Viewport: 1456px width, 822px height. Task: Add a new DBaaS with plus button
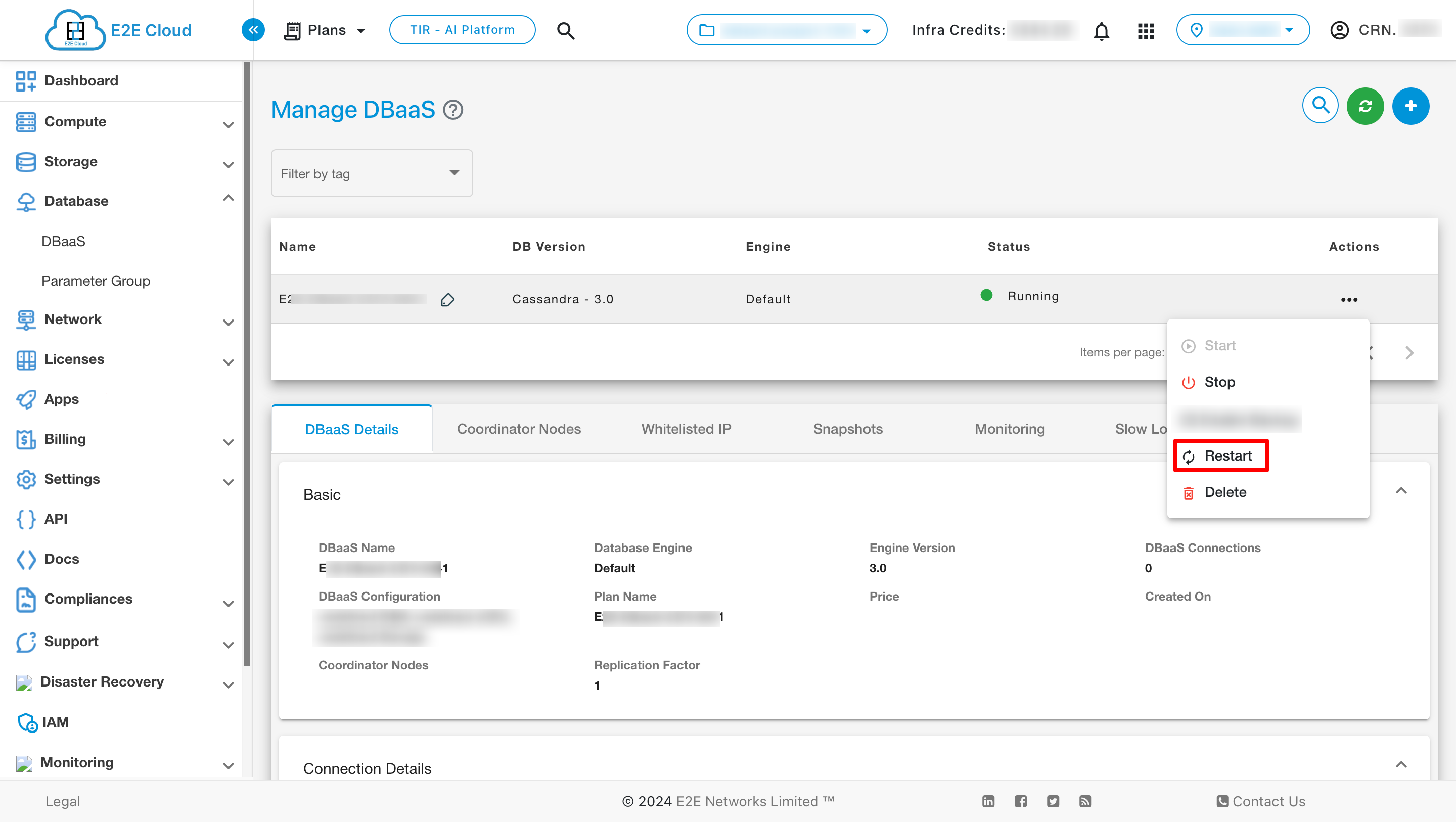click(x=1410, y=106)
